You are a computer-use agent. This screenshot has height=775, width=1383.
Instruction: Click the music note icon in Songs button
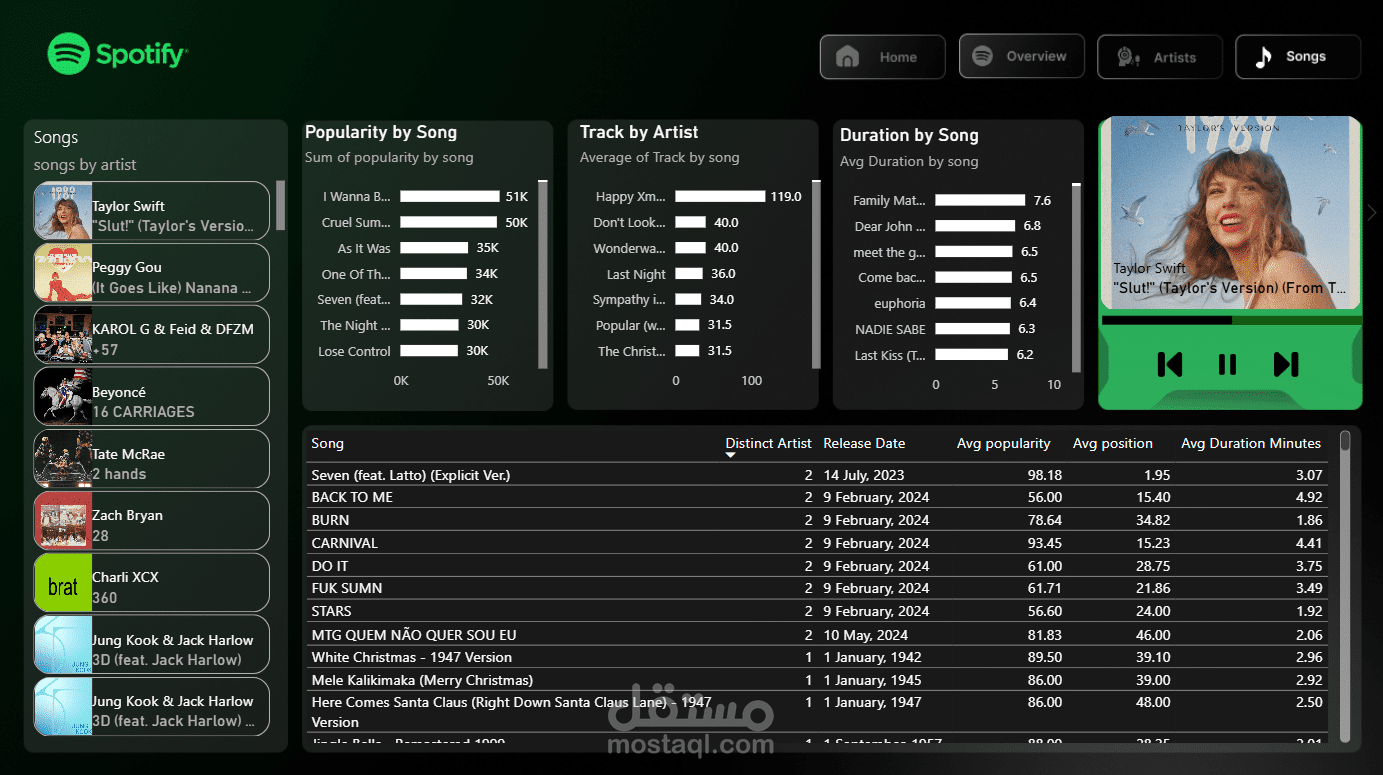tap(1264, 57)
